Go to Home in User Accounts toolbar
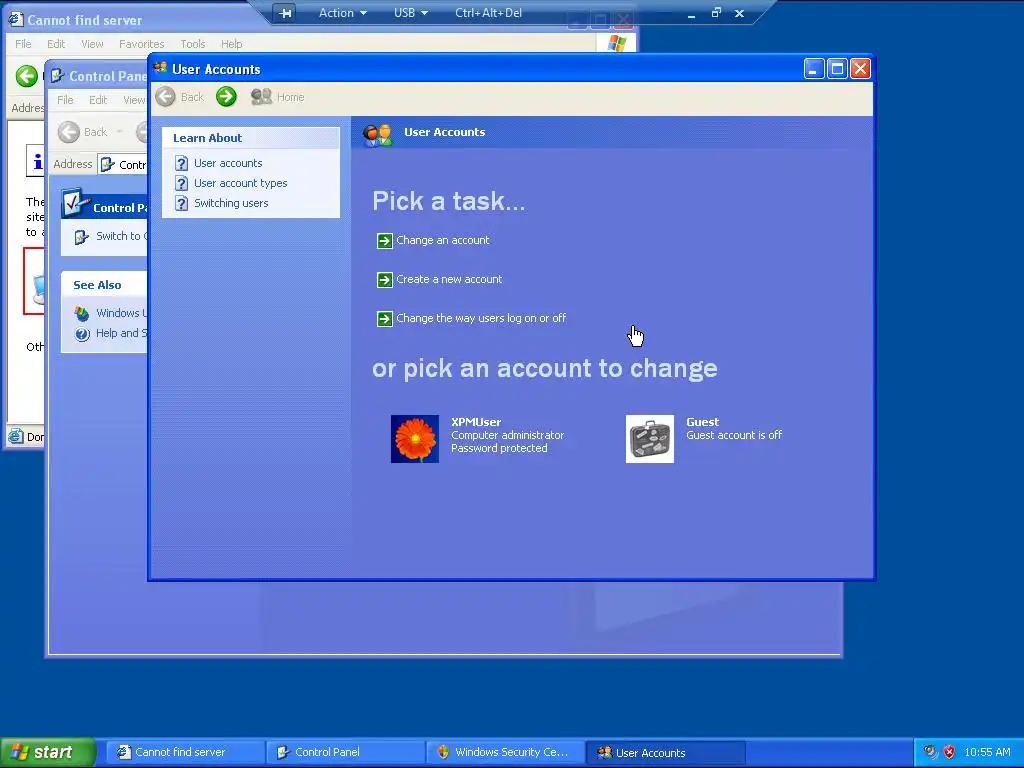 click(278, 97)
